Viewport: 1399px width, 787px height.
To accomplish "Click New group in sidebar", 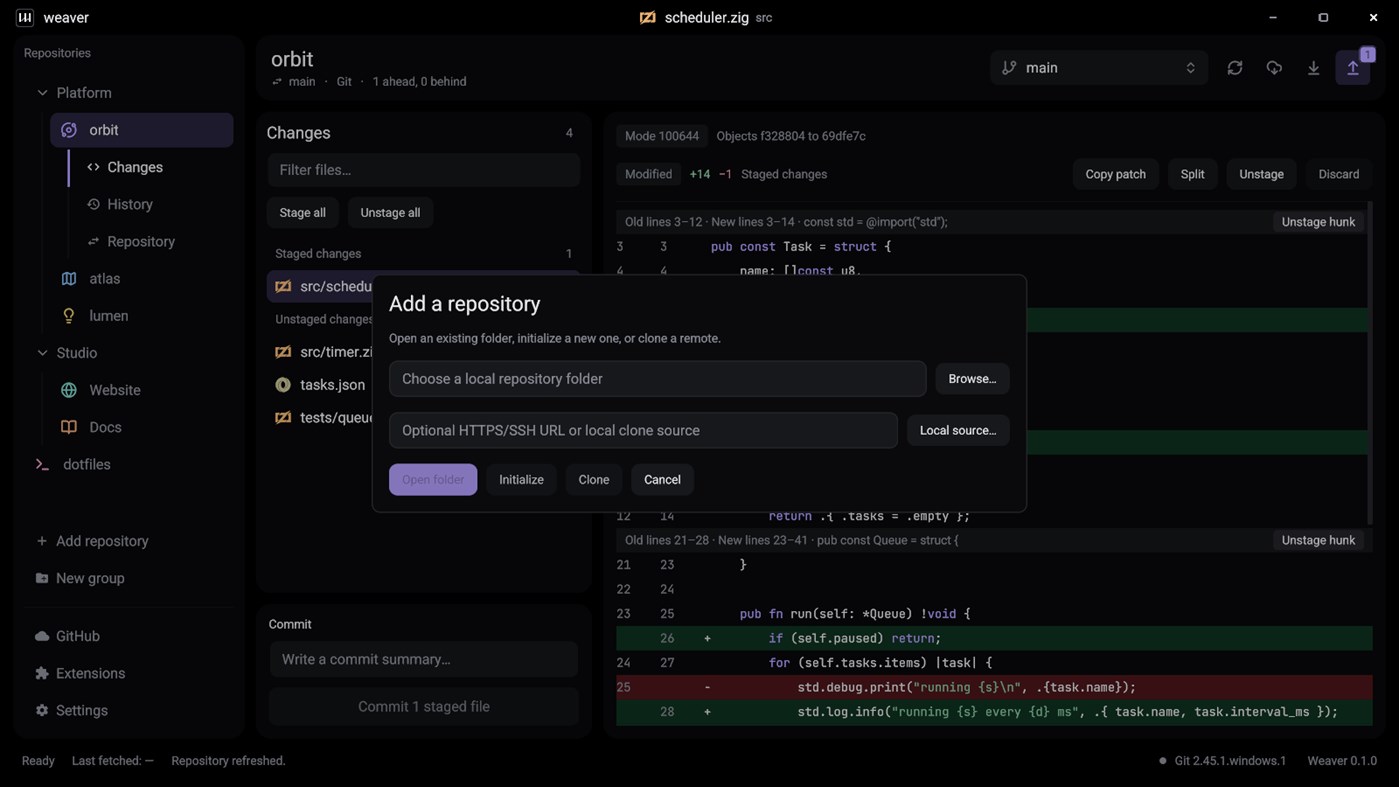I will point(130,578).
